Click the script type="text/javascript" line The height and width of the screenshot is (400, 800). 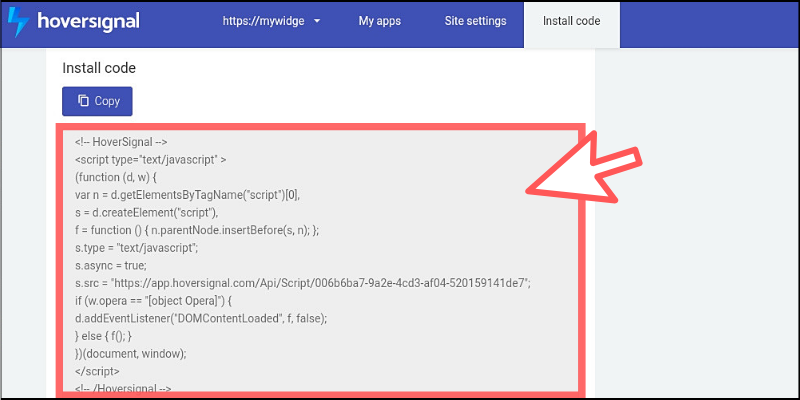point(151,160)
